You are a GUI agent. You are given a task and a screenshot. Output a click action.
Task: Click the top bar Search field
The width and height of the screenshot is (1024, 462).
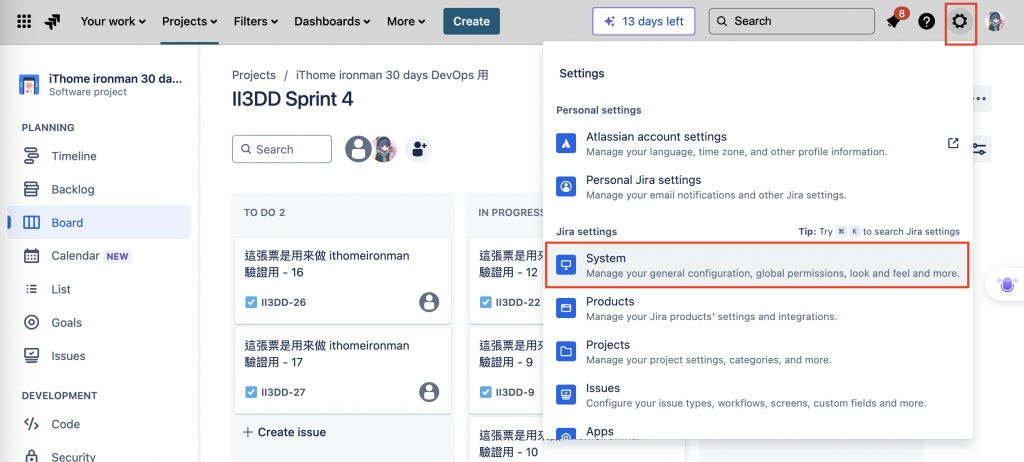792,22
